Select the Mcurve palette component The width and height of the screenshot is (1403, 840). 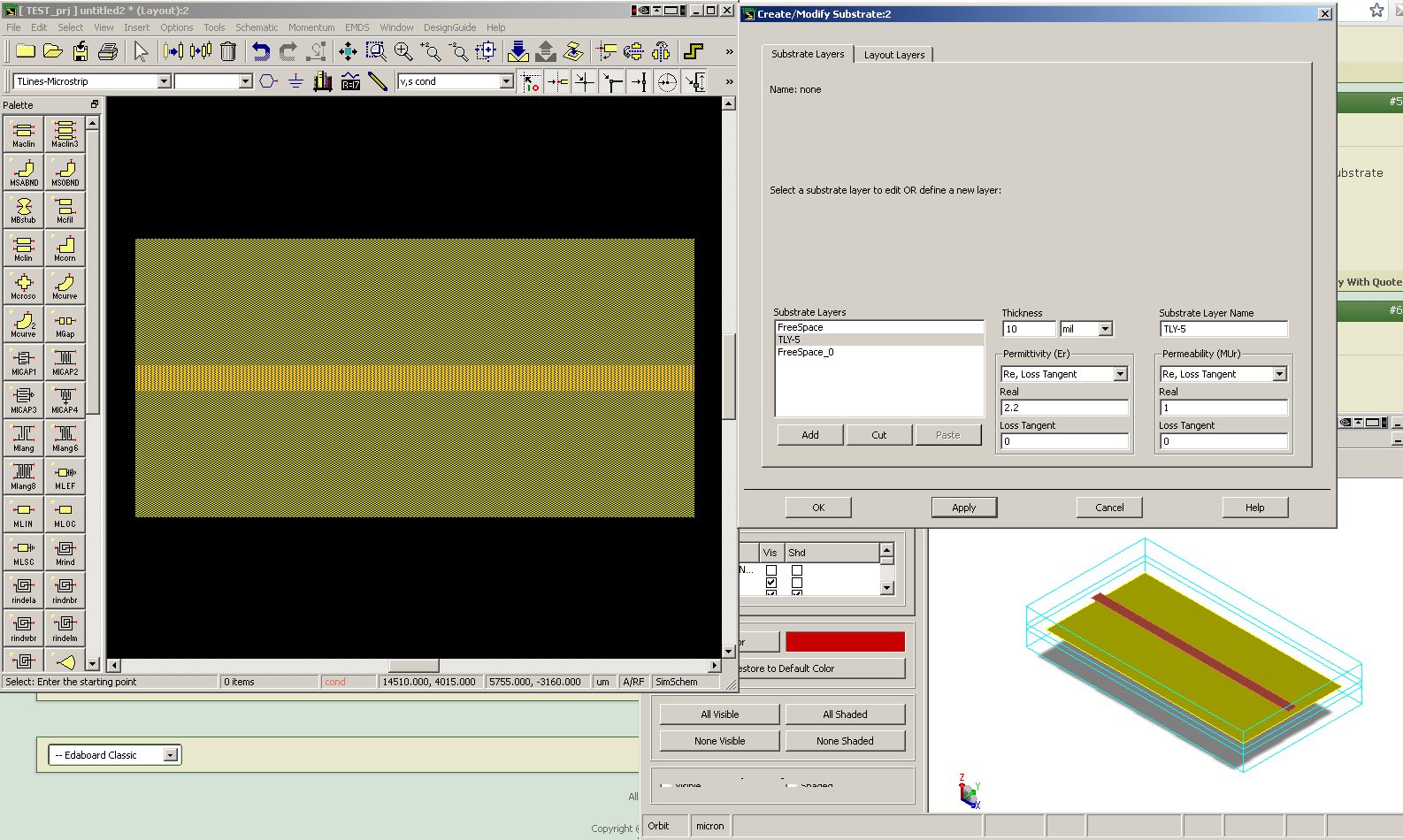[65, 286]
